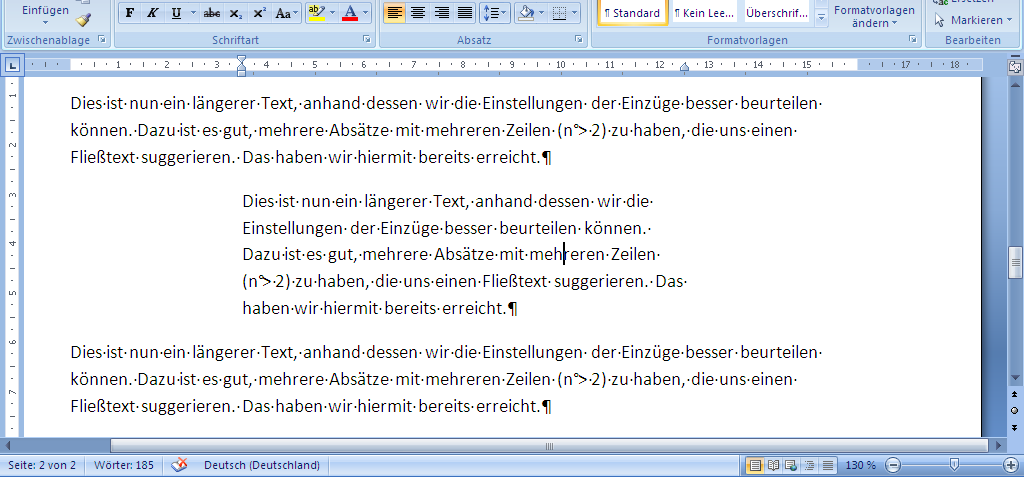Click the tab stop selector at ruler corner
The image size is (1026, 477).
pyautogui.click(x=13, y=65)
